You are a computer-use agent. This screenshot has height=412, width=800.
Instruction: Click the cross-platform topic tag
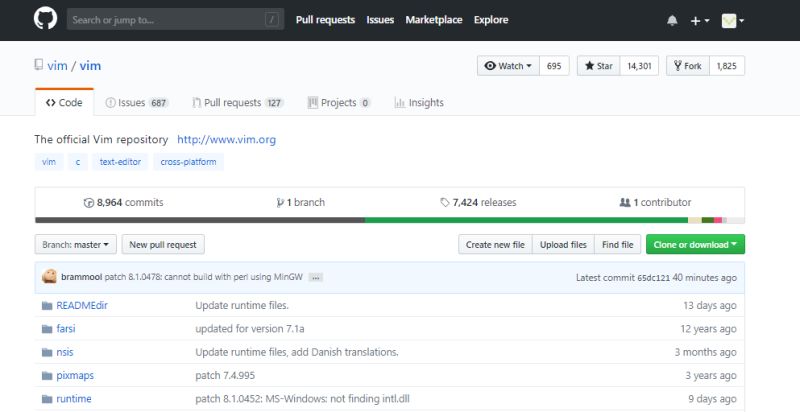[188, 162]
